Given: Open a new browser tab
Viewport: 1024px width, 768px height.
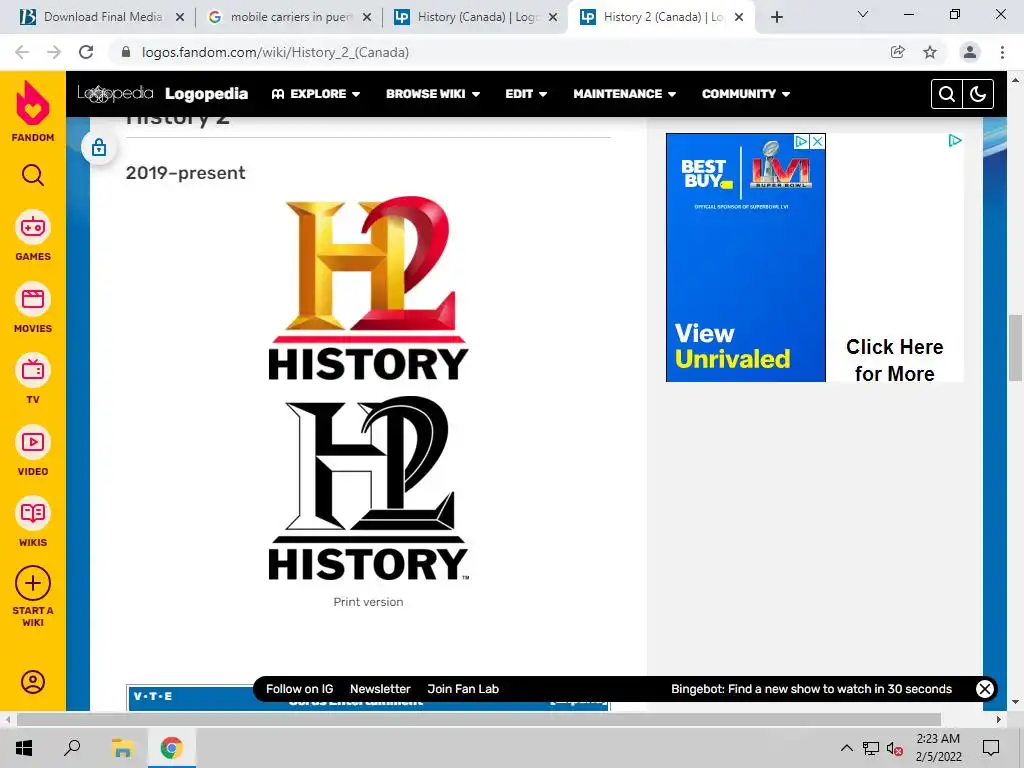Looking at the screenshot, I should [776, 17].
